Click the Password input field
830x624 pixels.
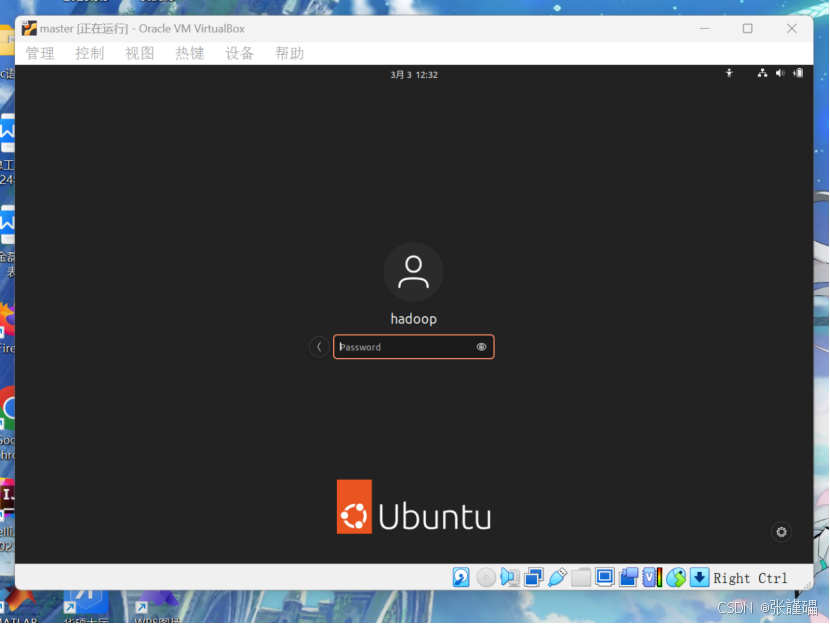pos(413,347)
